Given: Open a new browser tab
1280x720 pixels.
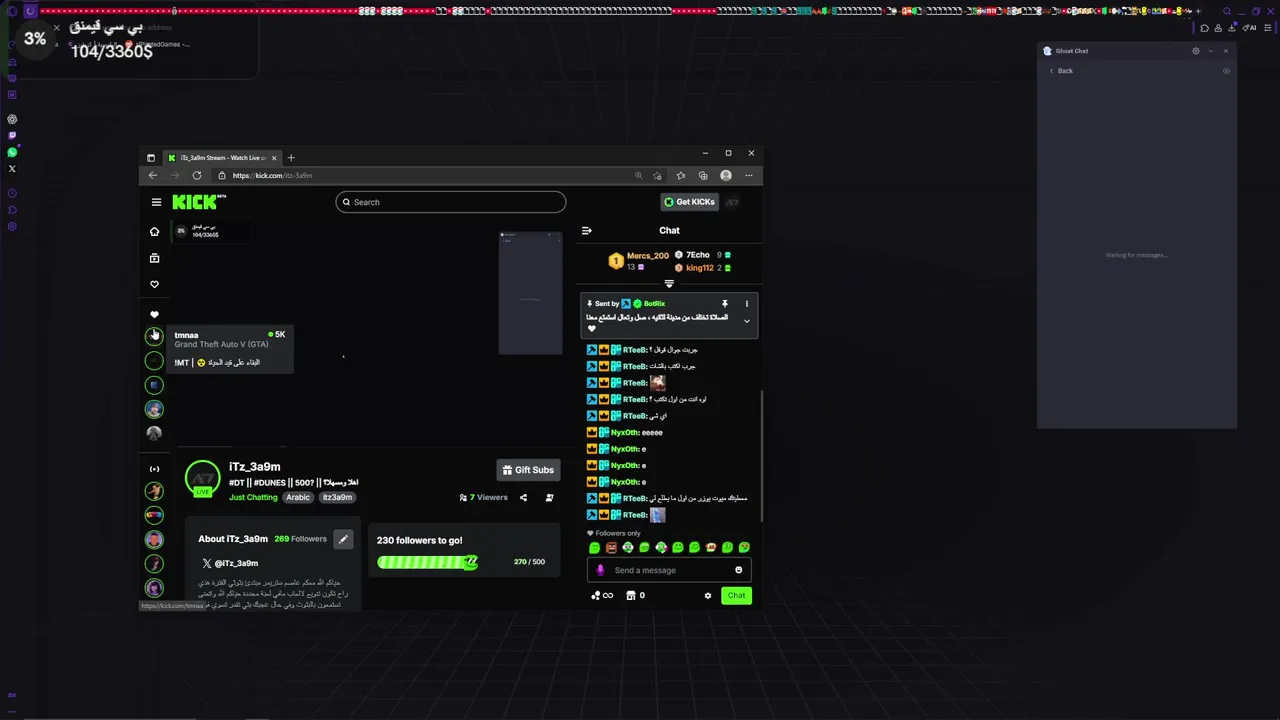Looking at the screenshot, I should click(x=291, y=157).
